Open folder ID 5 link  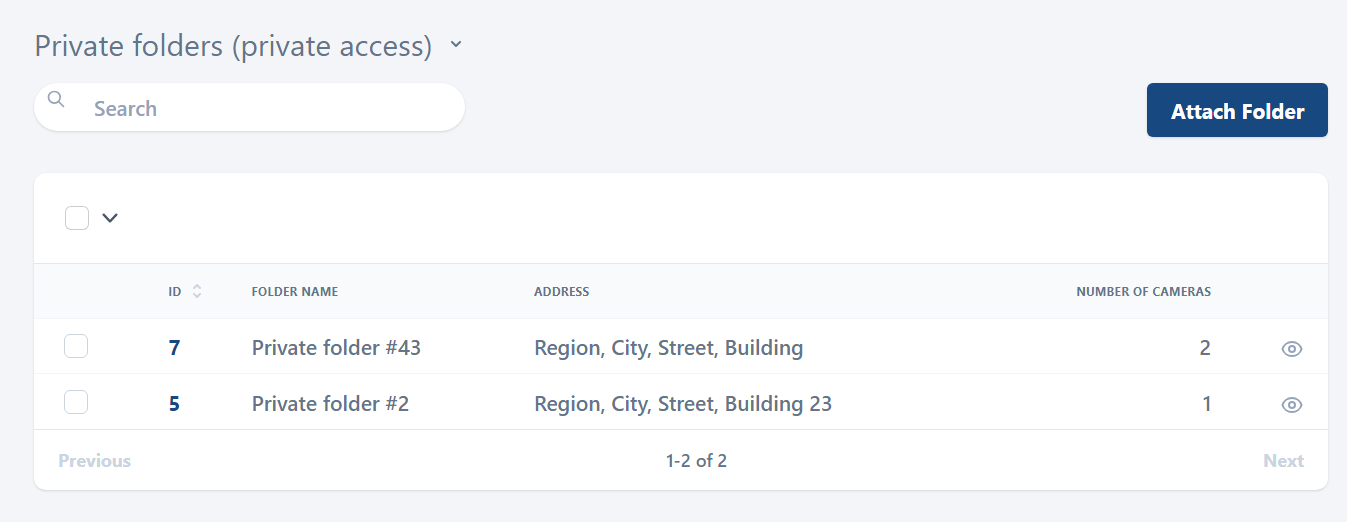174,404
